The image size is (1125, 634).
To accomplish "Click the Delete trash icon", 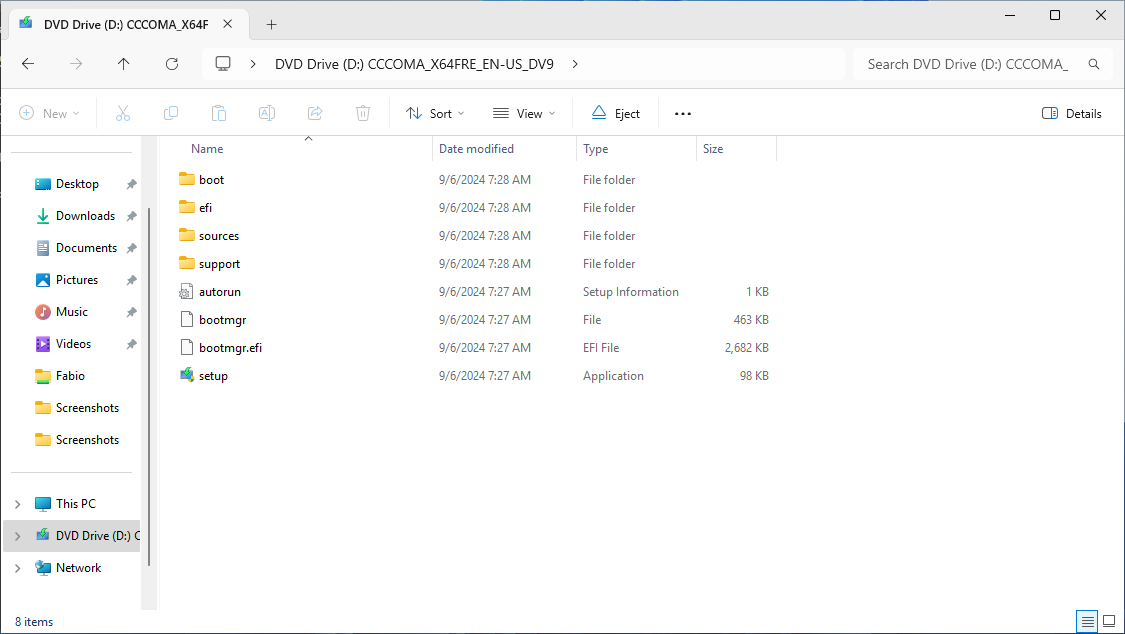I will pos(363,113).
